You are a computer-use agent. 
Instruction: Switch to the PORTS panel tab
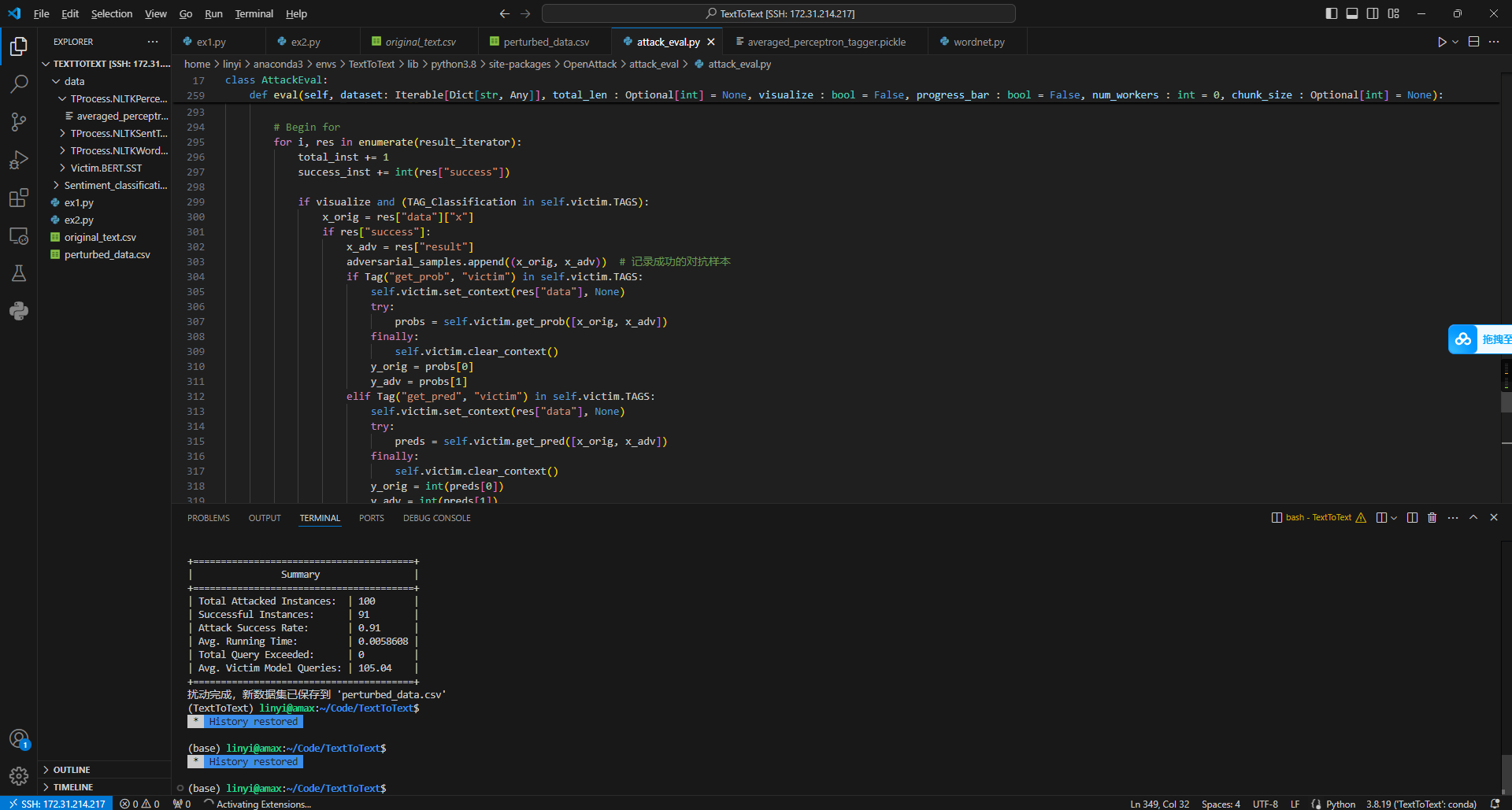tap(372, 518)
